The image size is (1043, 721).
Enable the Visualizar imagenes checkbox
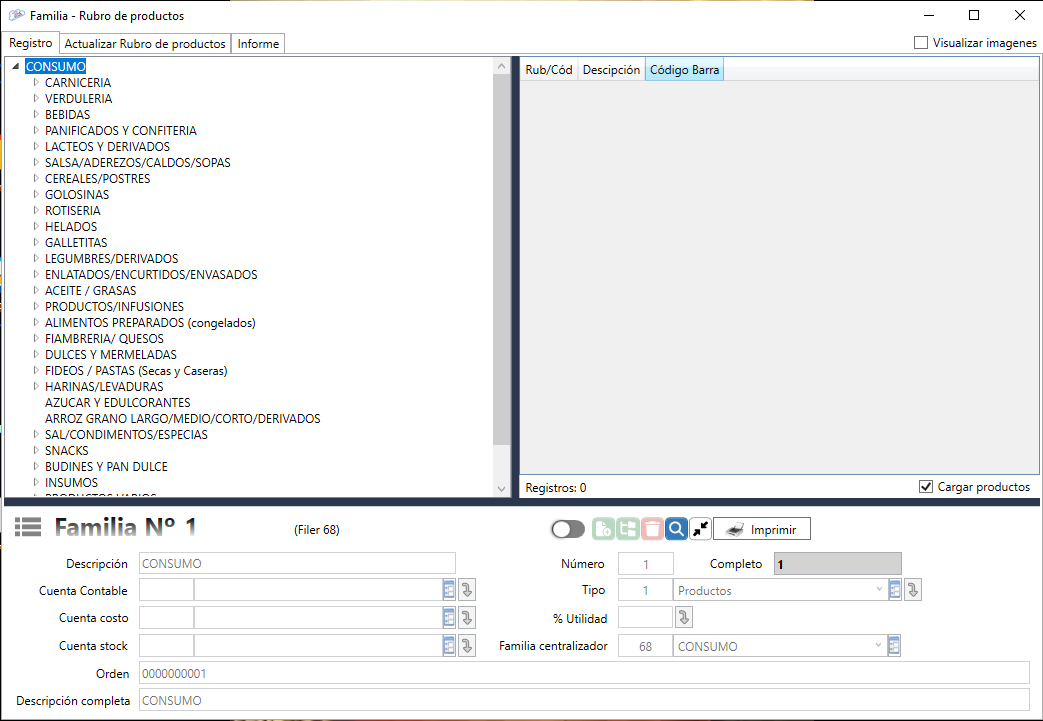(x=921, y=43)
